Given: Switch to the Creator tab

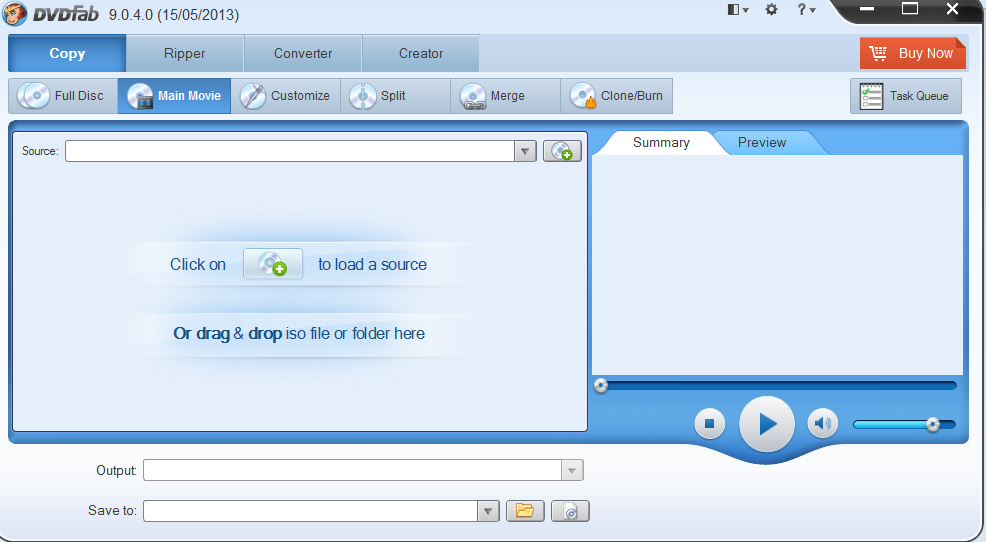Looking at the screenshot, I should (421, 53).
